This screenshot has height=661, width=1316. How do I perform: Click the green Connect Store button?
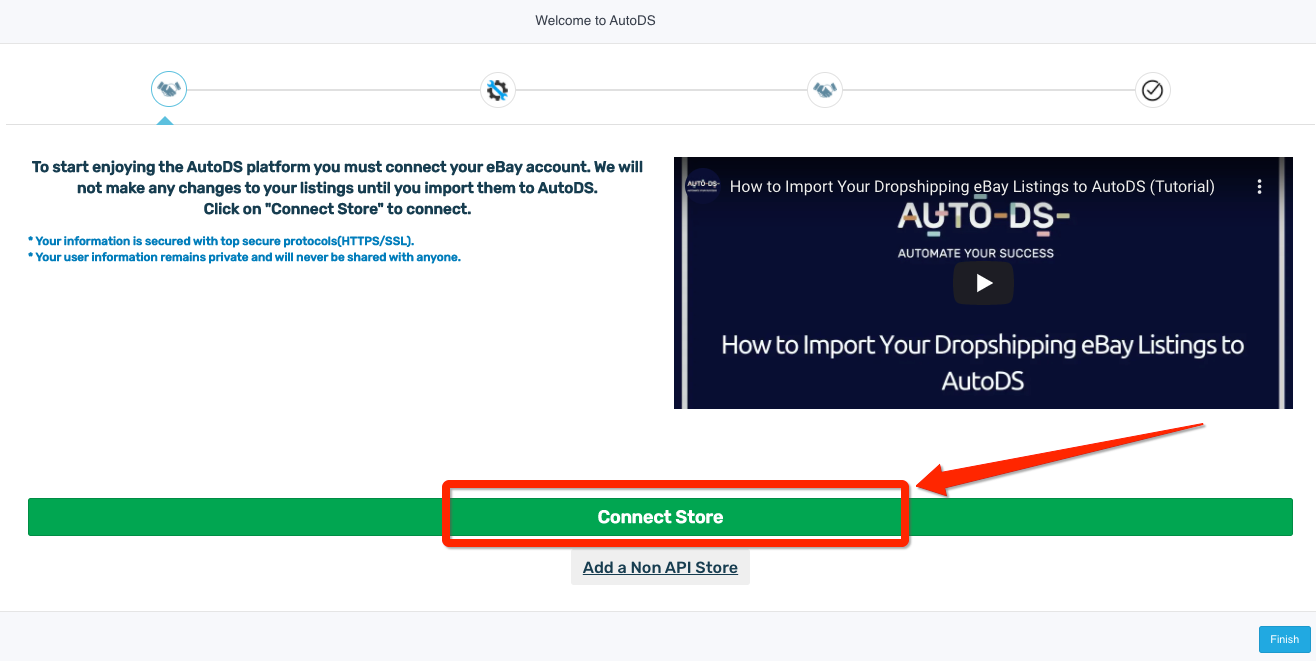pos(660,517)
